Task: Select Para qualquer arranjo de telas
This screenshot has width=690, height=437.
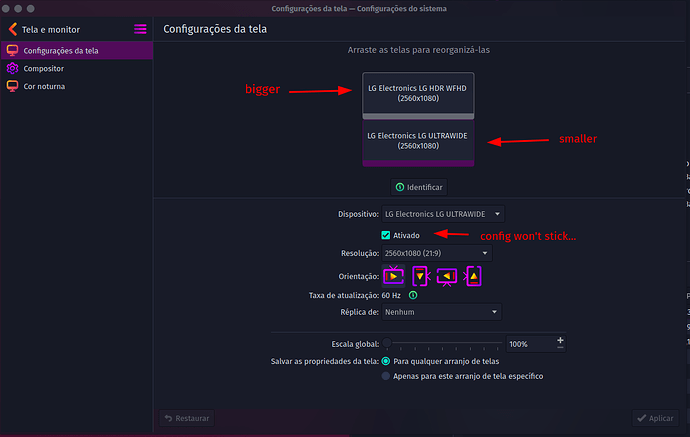Action: [x=386, y=361]
